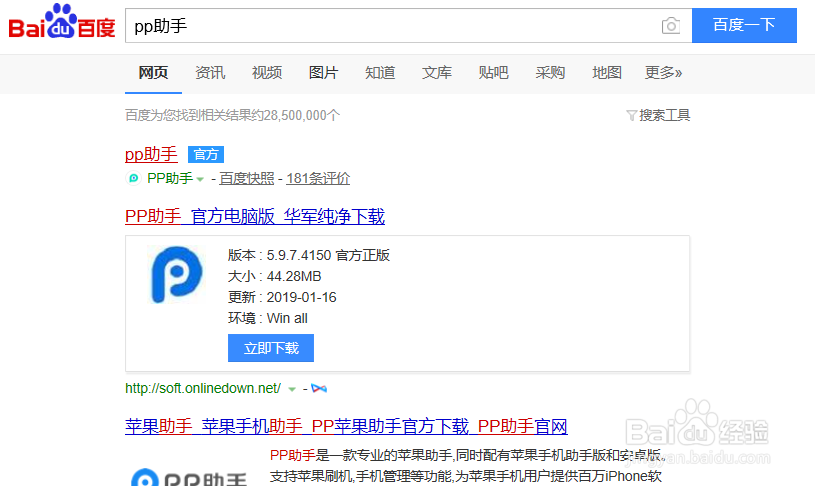The image size is (815, 486).
Task: Expand dropdown arrow next to green PP助手
Action: pyautogui.click(x=200, y=179)
